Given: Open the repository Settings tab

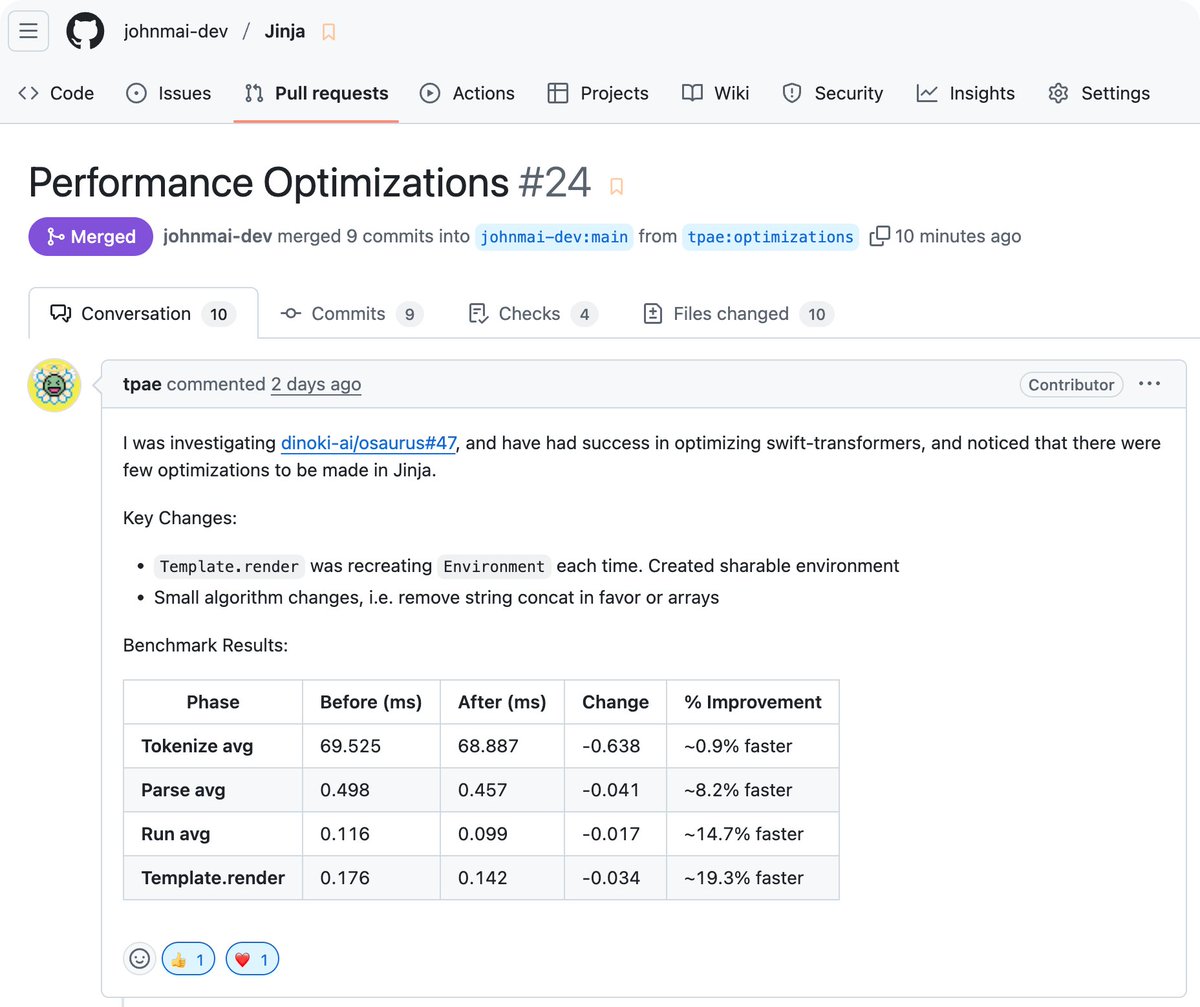Looking at the screenshot, I should [x=1099, y=93].
